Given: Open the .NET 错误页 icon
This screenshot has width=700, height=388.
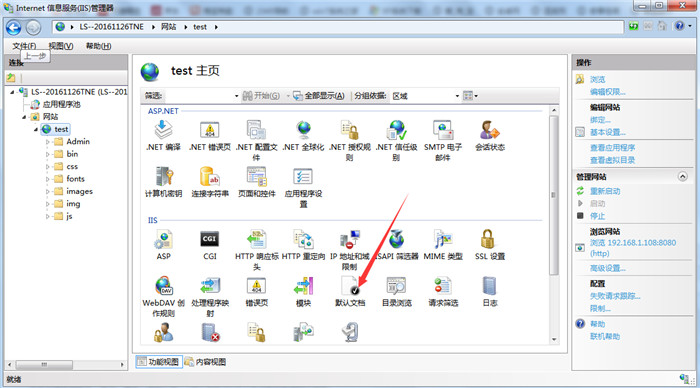Looking at the screenshot, I should pyautogui.click(x=210, y=136).
